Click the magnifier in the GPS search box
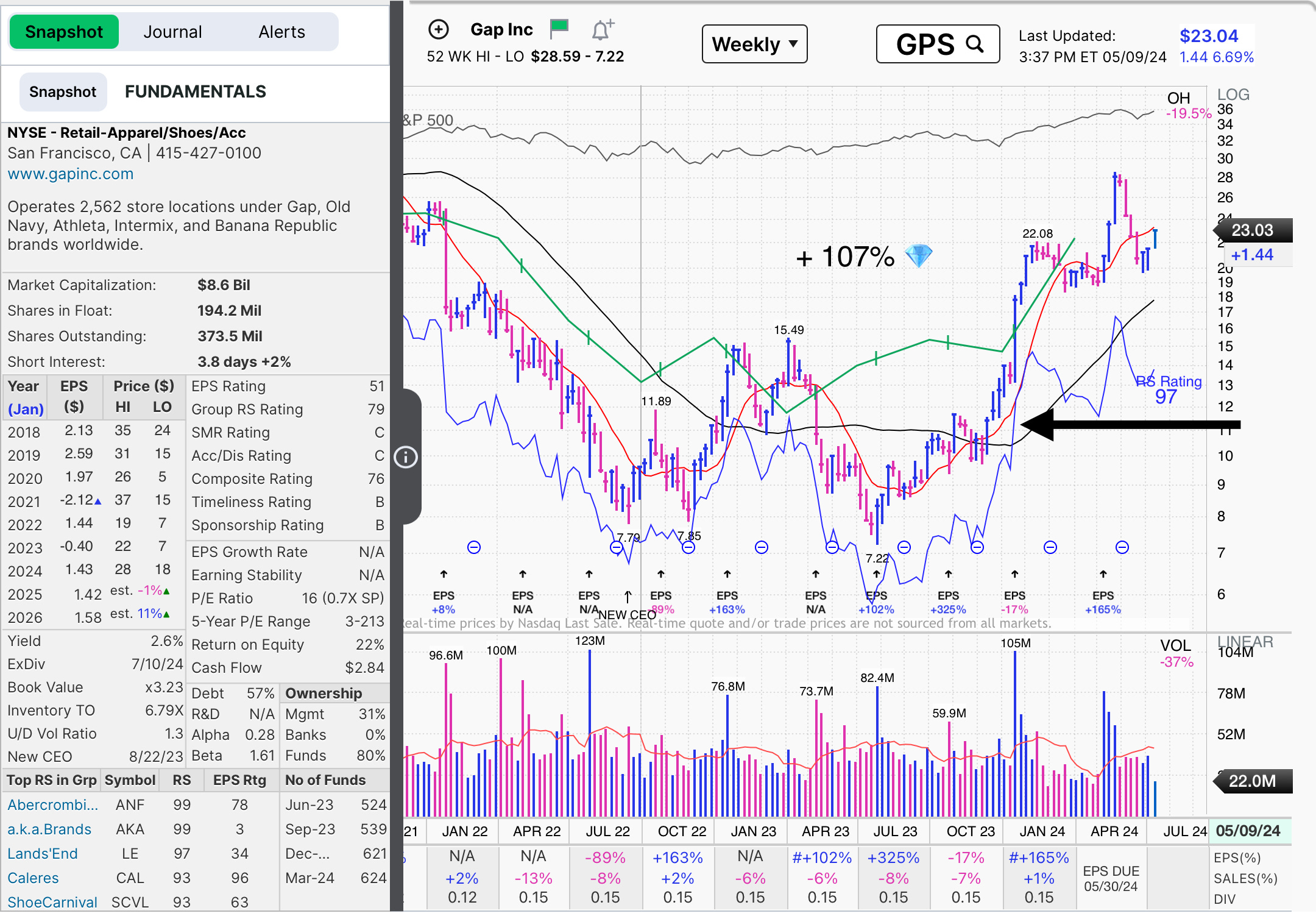 click(975, 44)
